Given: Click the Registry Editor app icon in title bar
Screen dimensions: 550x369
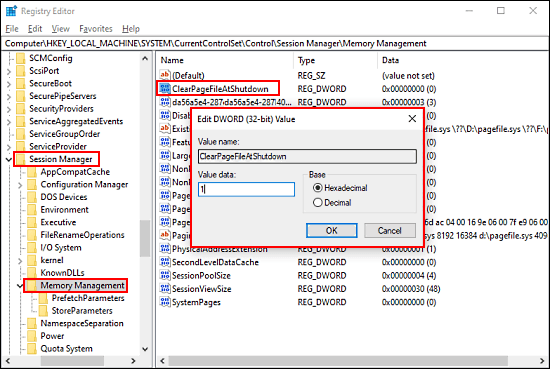Looking at the screenshot, I should pyautogui.click(x=11, y=11).
